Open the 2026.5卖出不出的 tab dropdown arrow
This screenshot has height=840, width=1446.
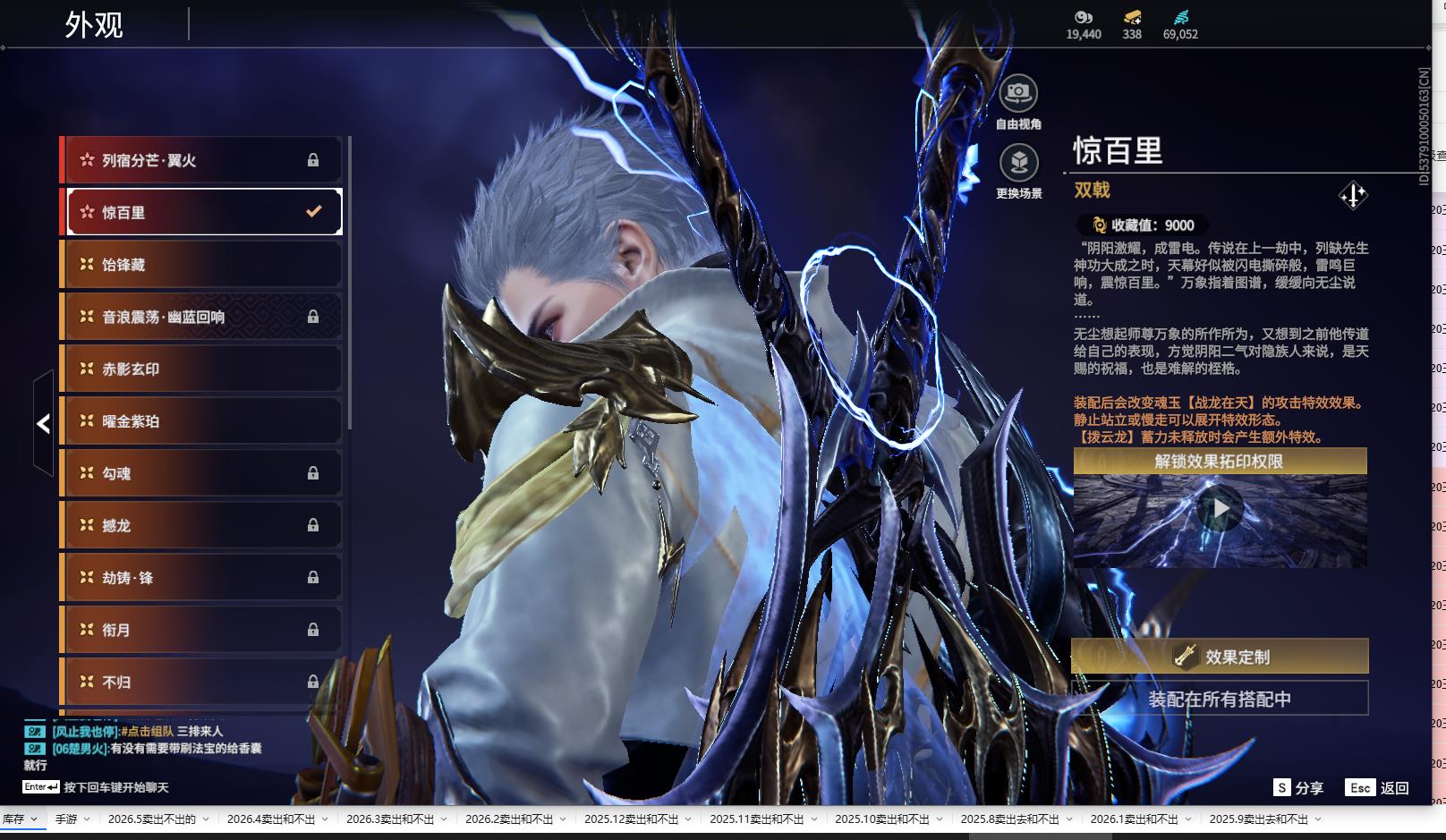206,819
